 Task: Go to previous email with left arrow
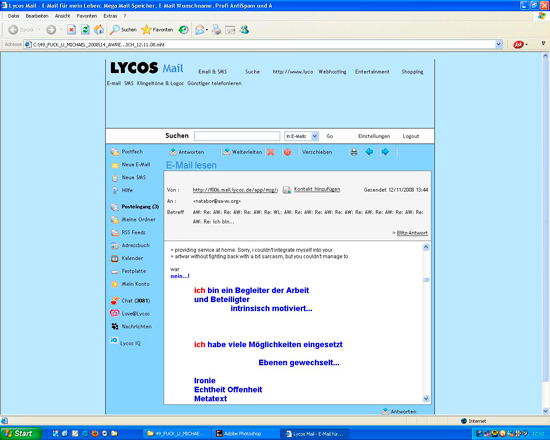click(x=369, y=152)
